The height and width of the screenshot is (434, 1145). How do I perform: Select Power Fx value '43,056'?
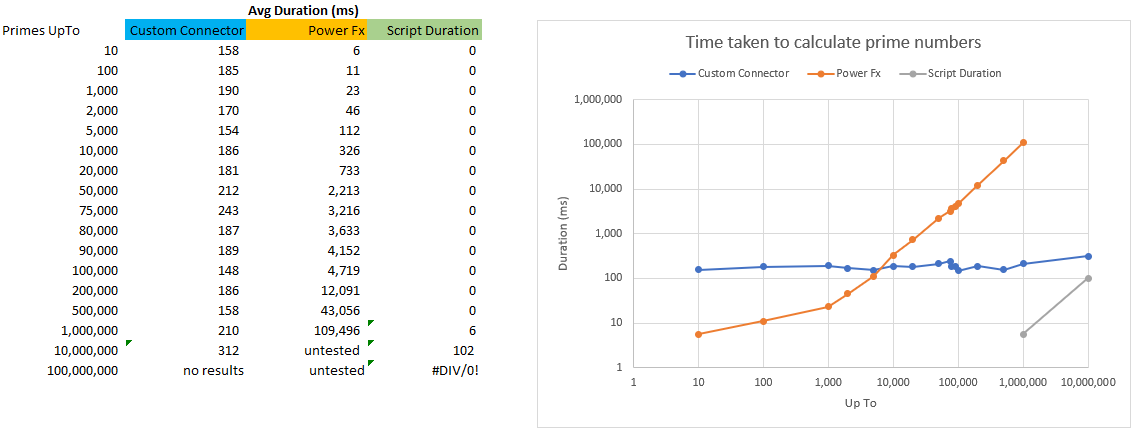[342, 311]
